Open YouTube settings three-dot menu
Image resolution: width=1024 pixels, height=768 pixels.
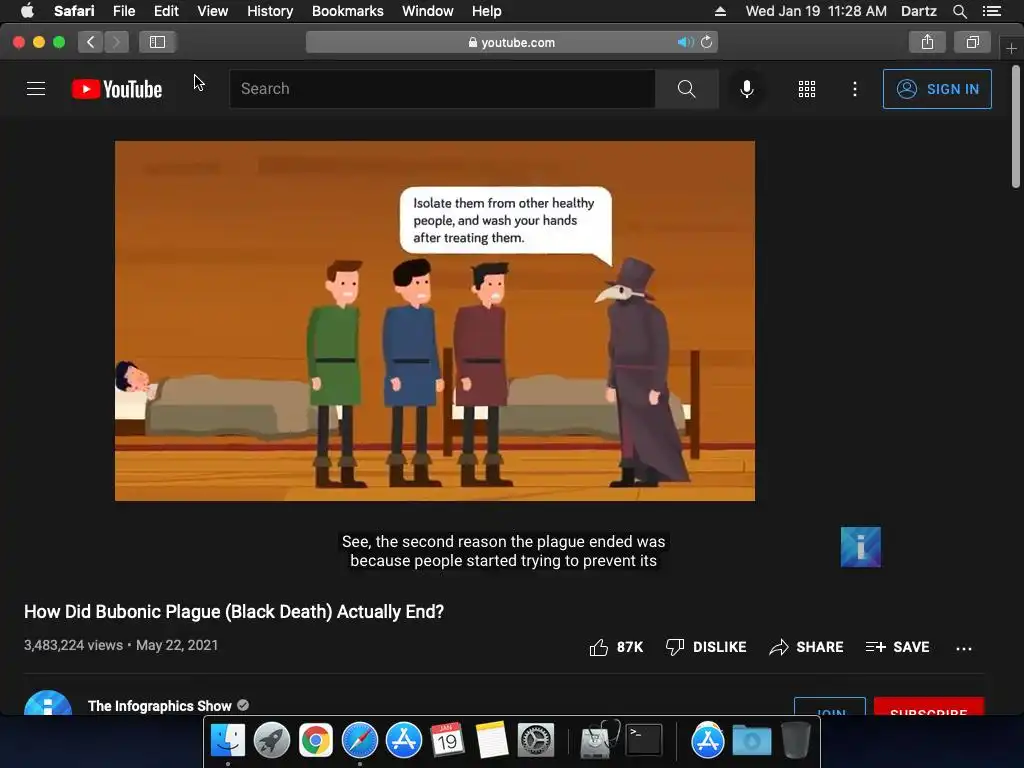point(855,89)
